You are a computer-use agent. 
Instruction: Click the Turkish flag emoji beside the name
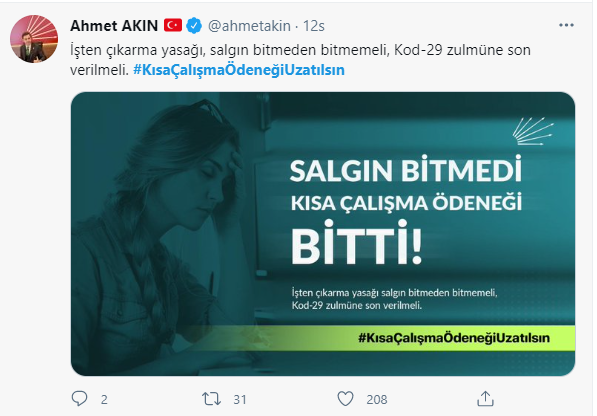coord(173,26)
